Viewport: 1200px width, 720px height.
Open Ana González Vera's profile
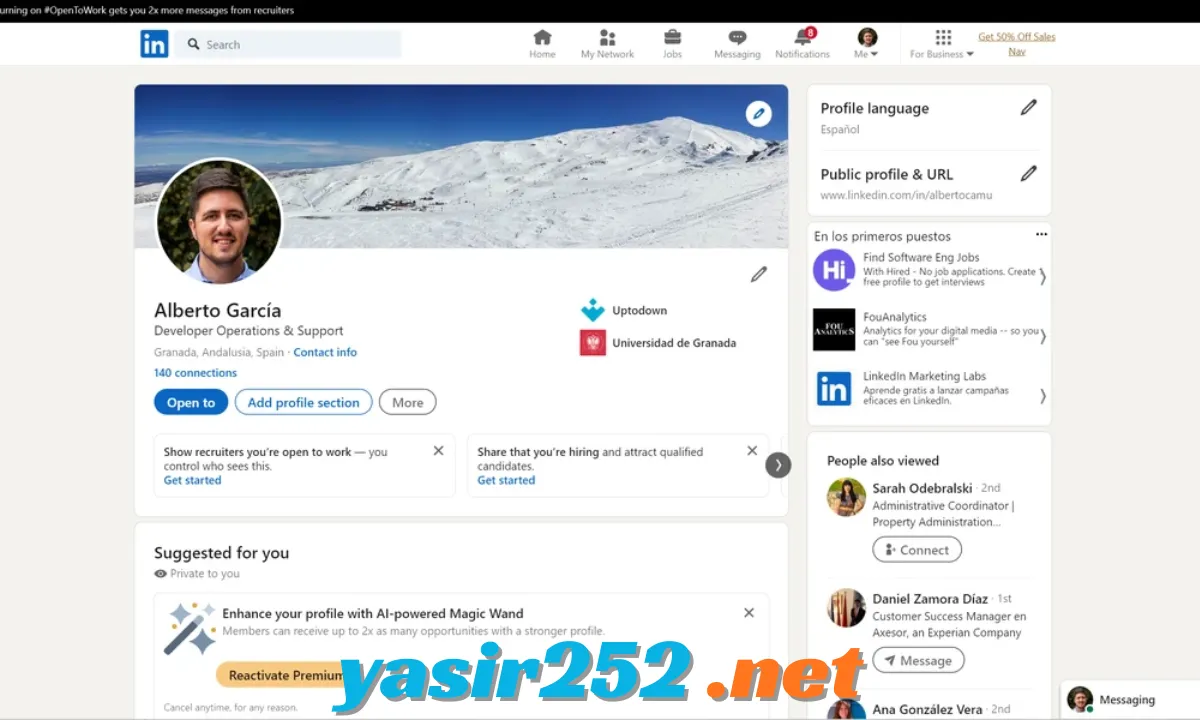(927, 709)
